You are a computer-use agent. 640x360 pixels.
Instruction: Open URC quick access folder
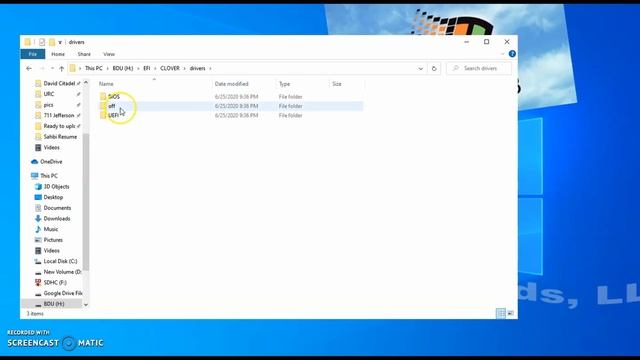(x=49, y=94)
